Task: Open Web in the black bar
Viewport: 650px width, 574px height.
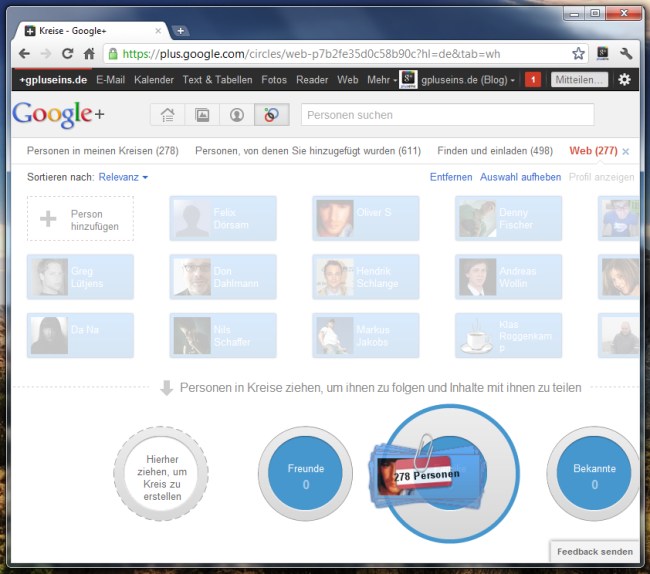Action: (x=347, y=80)
